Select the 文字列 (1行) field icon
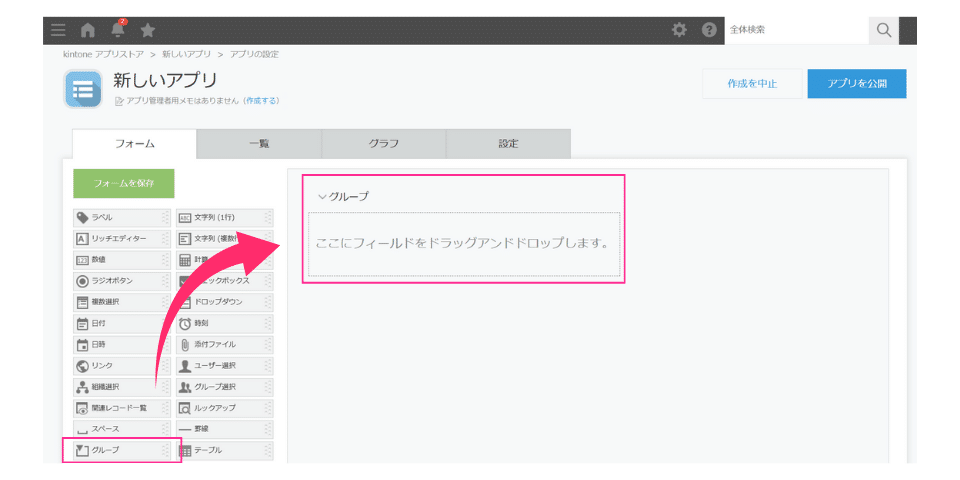This screenshot has width=960, height=480. [185, 217]
